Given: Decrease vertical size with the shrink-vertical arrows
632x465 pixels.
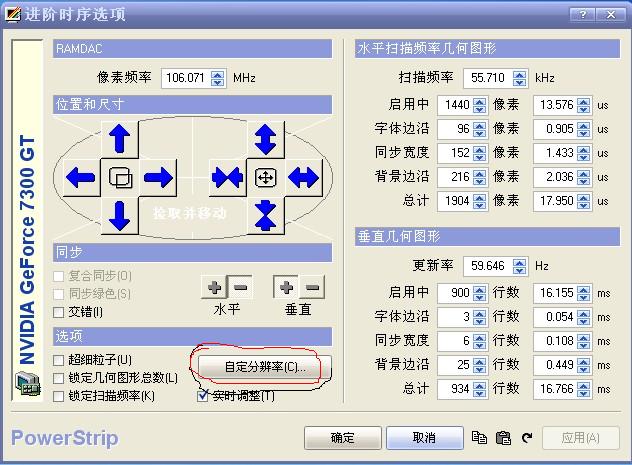Looking at the screenshot, I should pyautogui.click(x=265, y=216).
